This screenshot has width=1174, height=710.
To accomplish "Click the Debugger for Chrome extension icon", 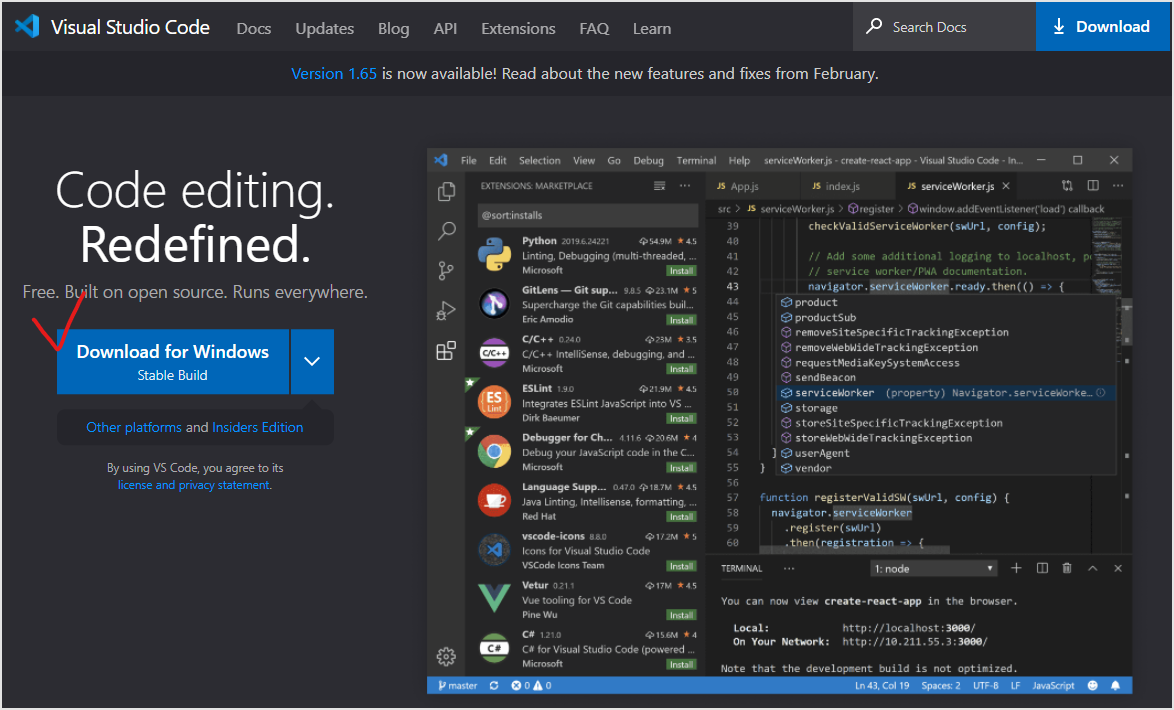I will (x=494, y=452).
